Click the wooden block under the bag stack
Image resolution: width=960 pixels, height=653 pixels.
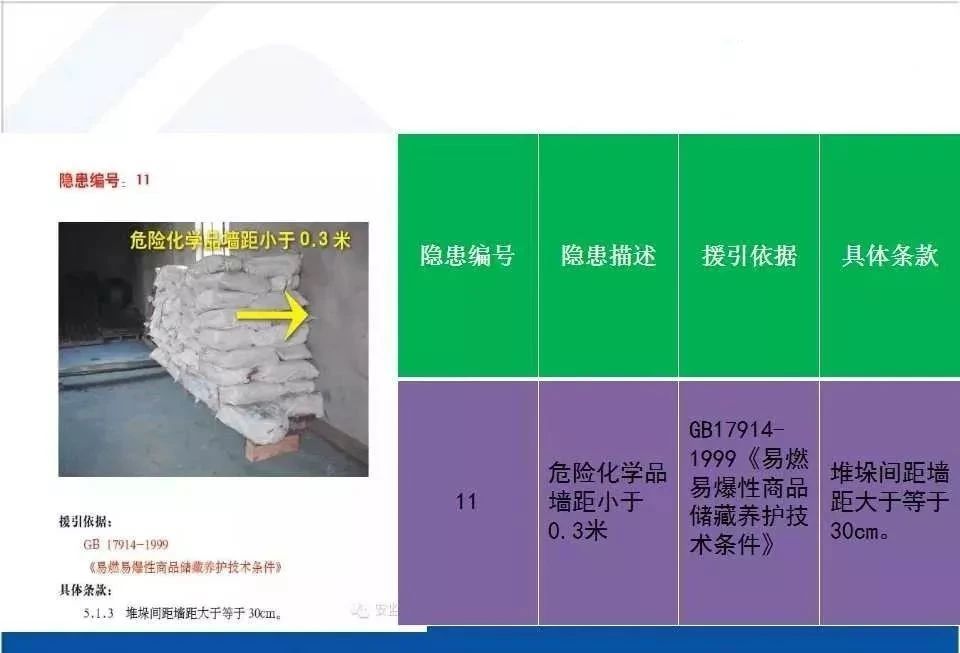[x=272, y=446]
